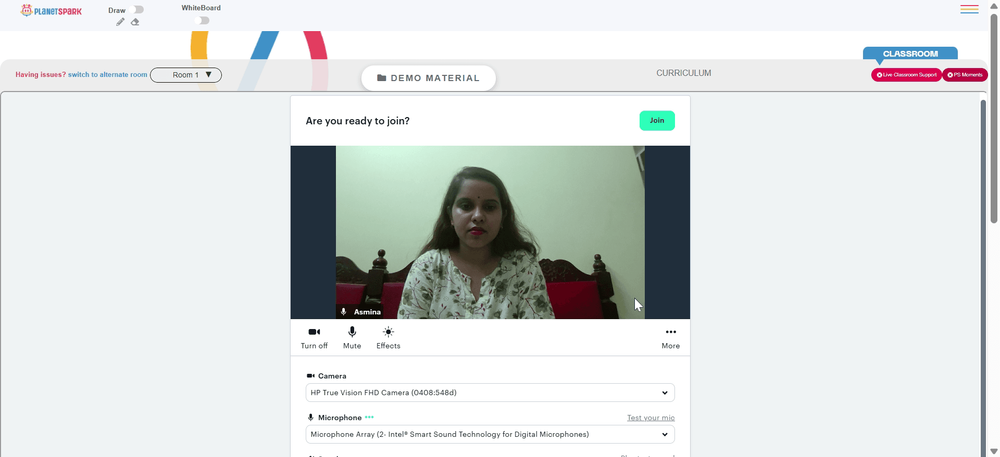The width and height of the screenshot is (1000, 457).
Task: Click the page scrollbar down arrow
Action: pos(994,451)
